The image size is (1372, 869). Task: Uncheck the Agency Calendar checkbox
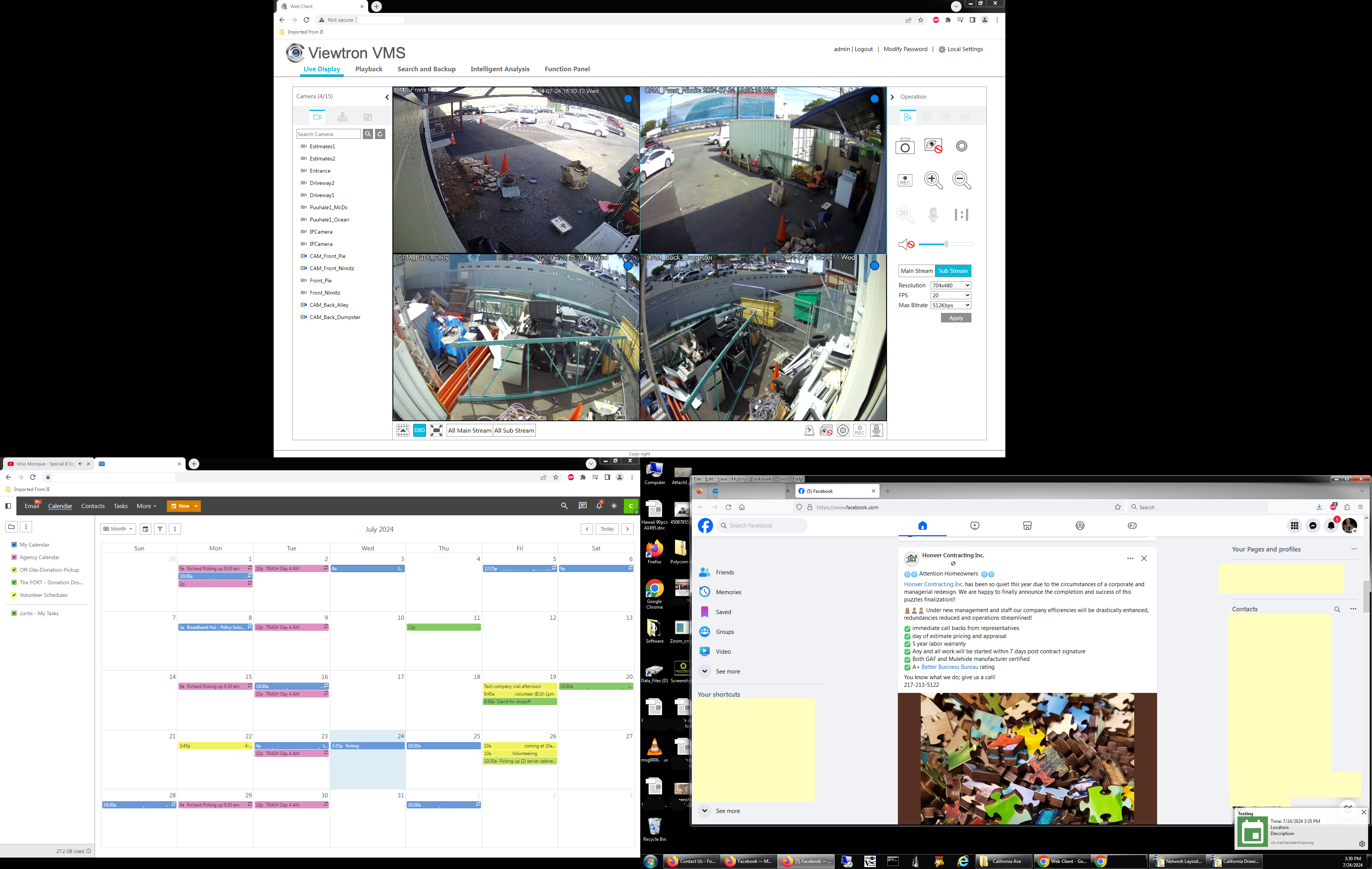14,557
